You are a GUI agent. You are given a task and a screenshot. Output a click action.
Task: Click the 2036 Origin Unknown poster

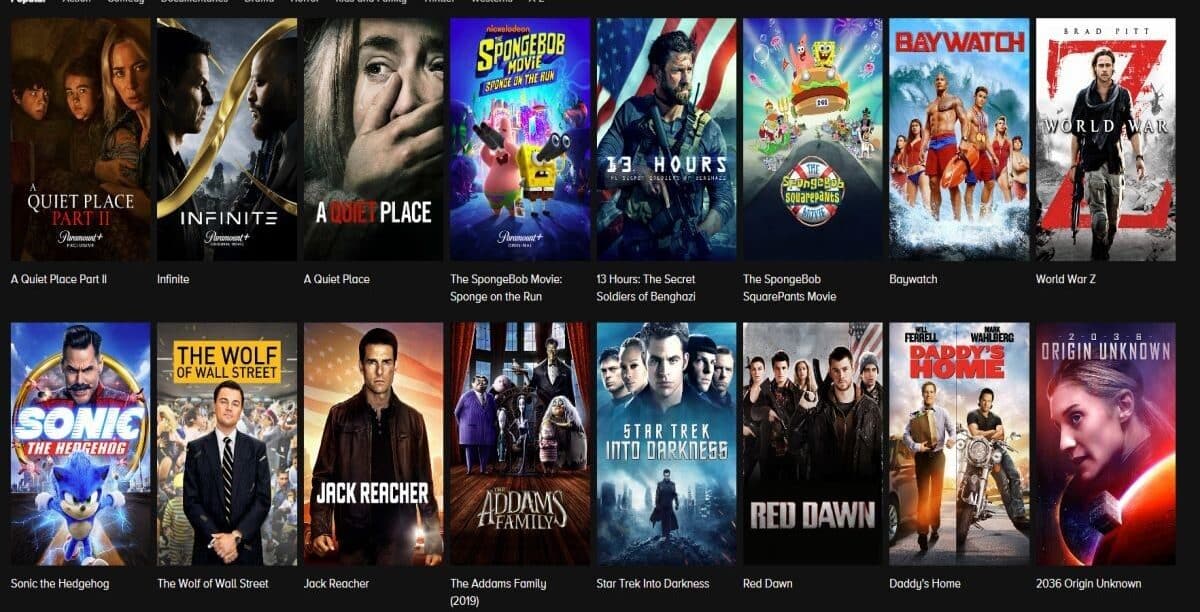coord(1106,444)
